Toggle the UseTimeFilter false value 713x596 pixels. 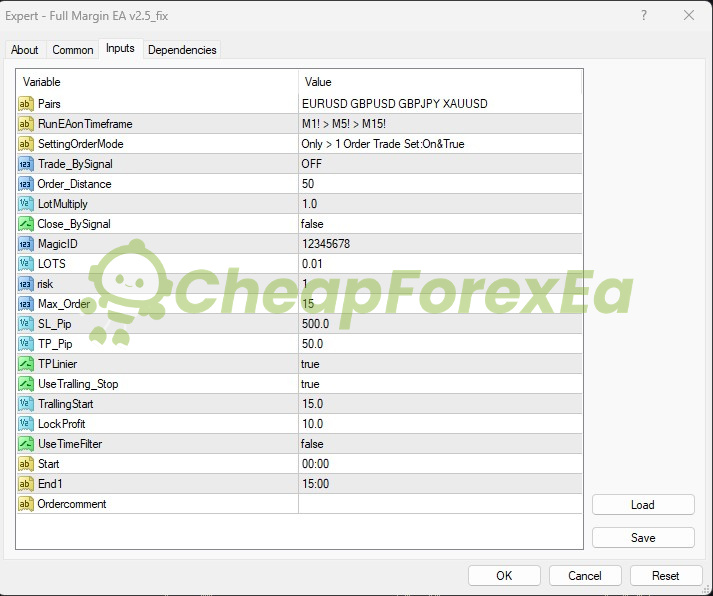440,444
